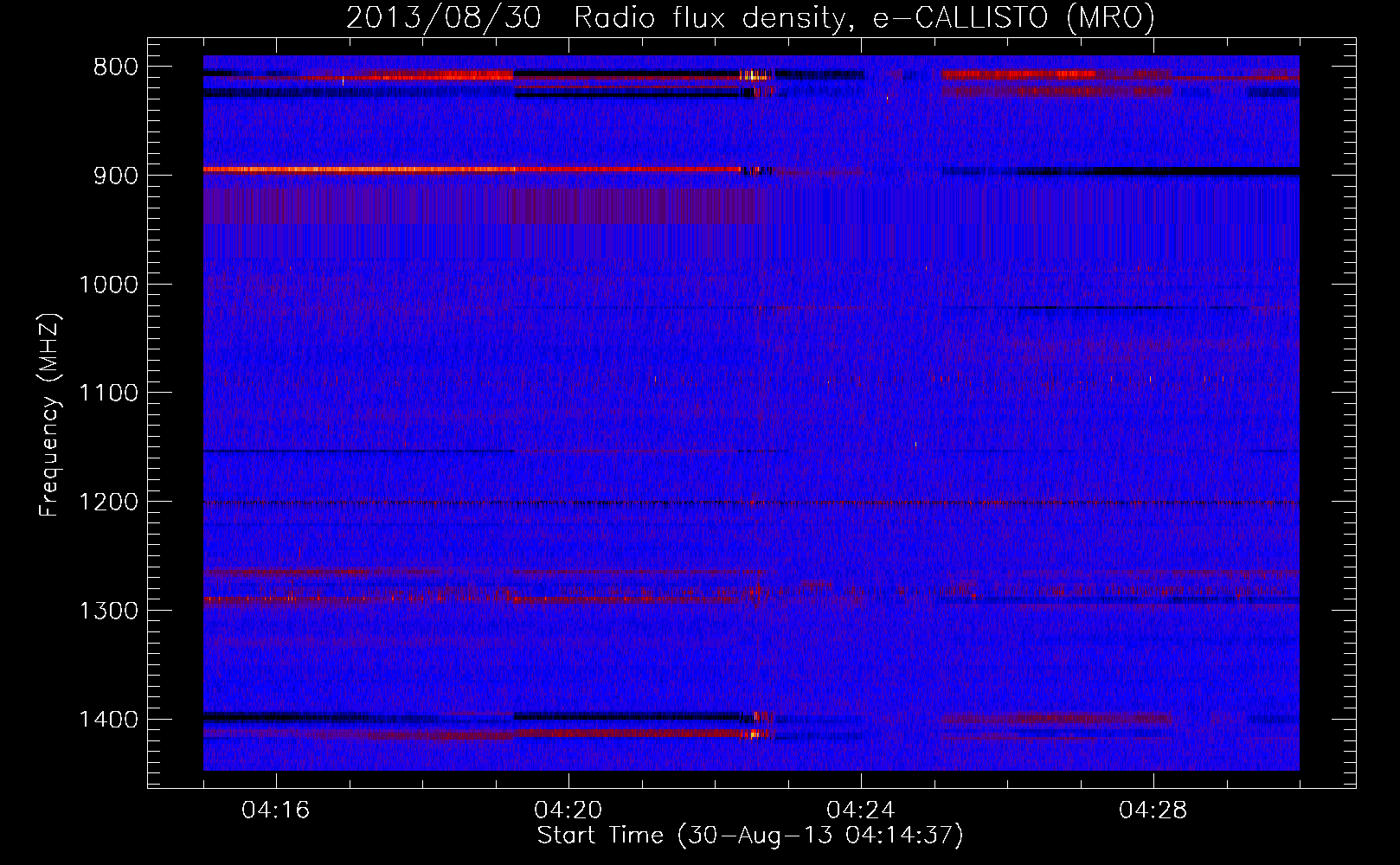The width and height of the screenshot is (1400, 865).
Task: Select the 1100 frequency tick label
Action: click(108, 394)
